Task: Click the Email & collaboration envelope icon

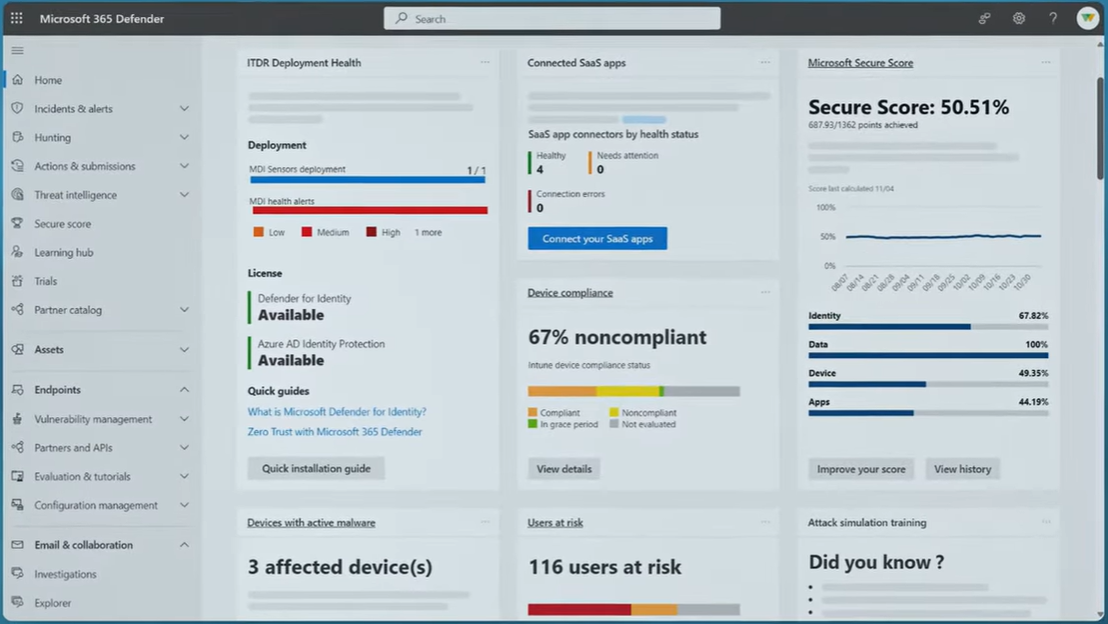Action: [18, 545]
